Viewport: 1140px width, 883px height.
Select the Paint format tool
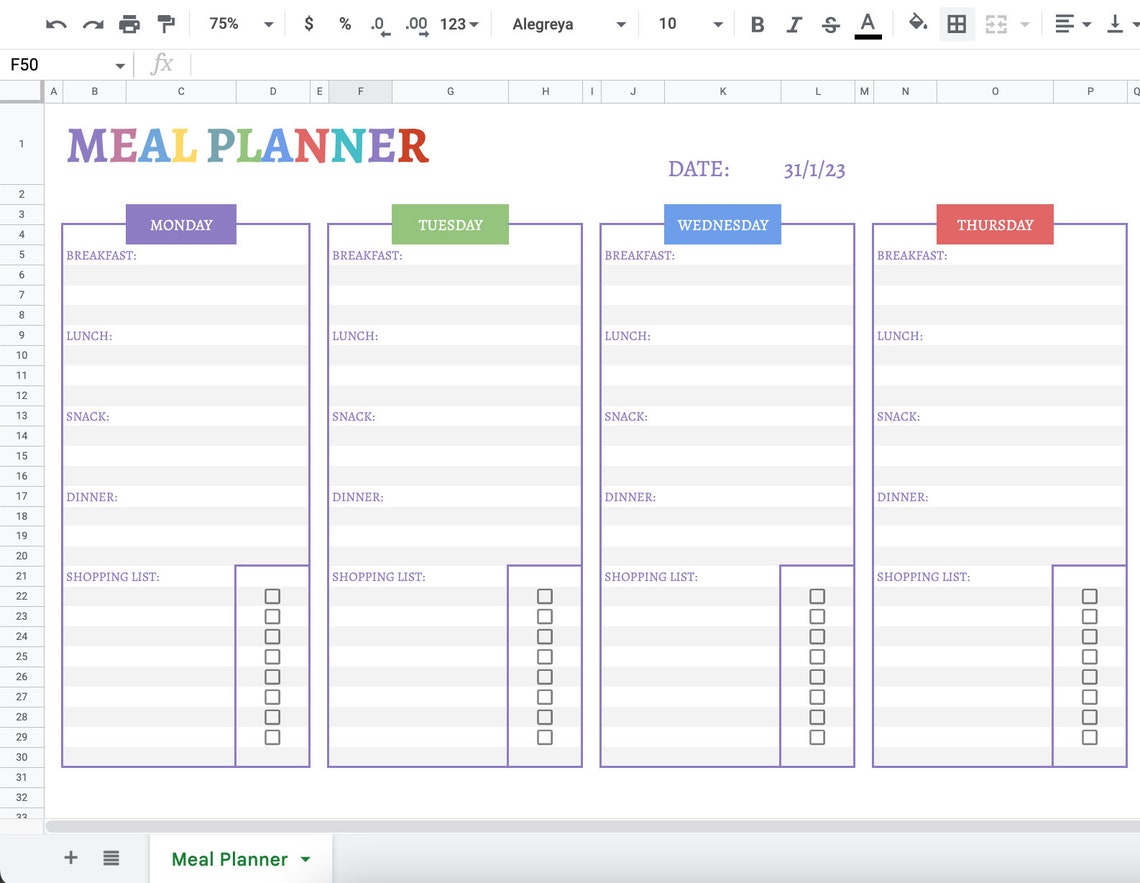pyautogui.click(x=166, y=23)
